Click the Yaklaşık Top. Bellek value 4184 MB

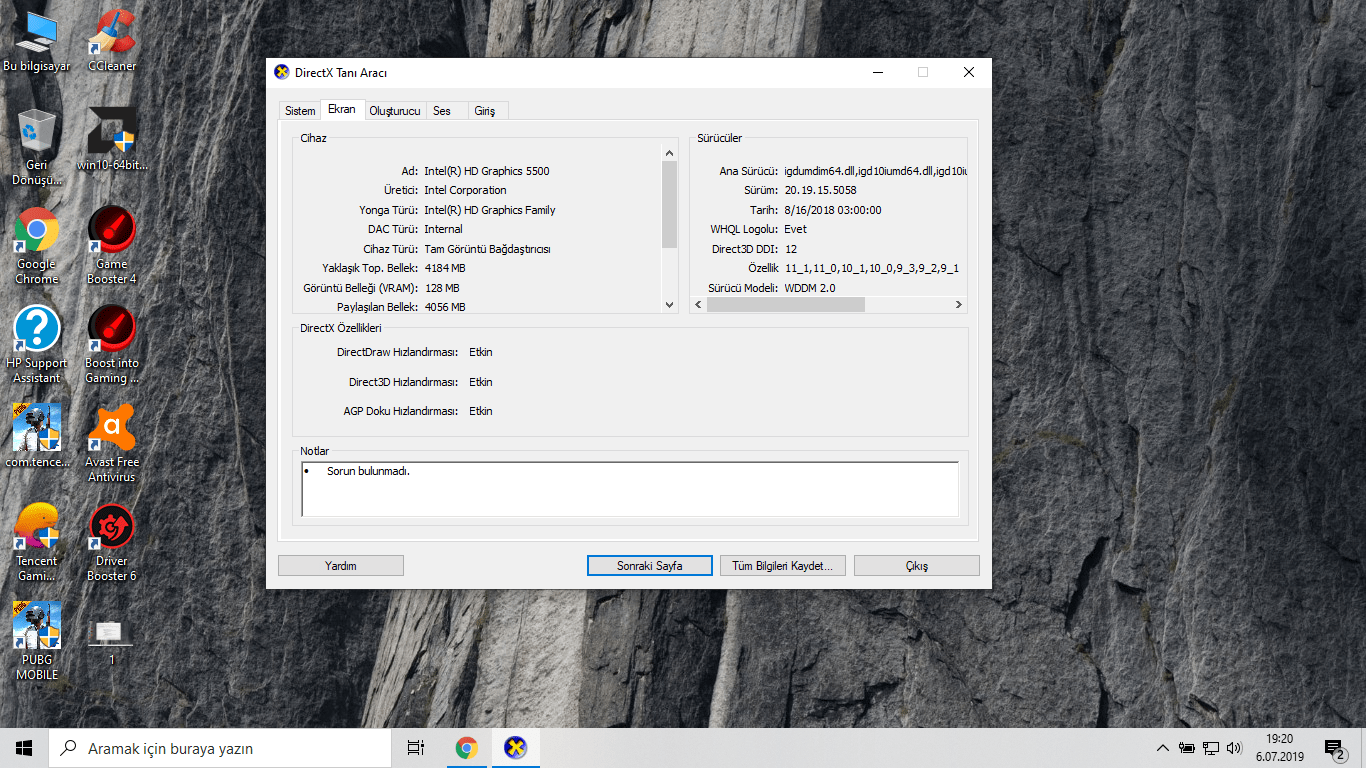pyautogui.click(x=445, y=268)
